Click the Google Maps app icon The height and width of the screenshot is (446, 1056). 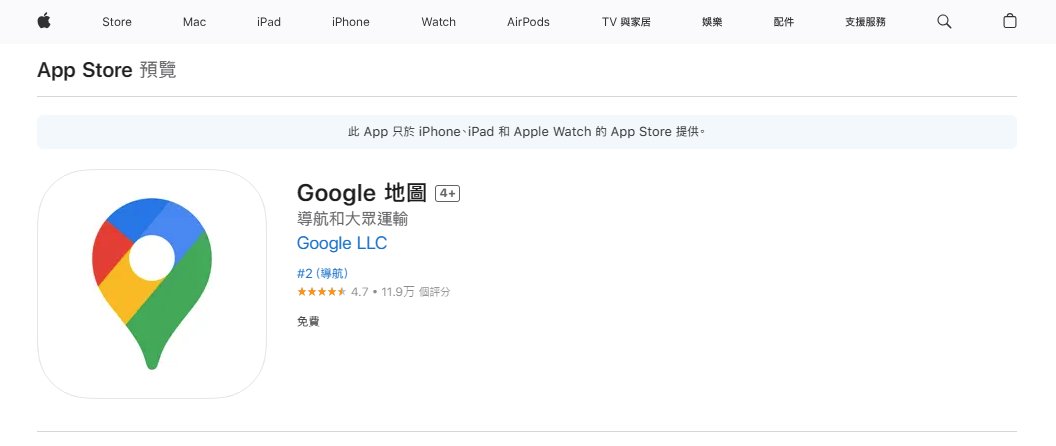point(152,284)
